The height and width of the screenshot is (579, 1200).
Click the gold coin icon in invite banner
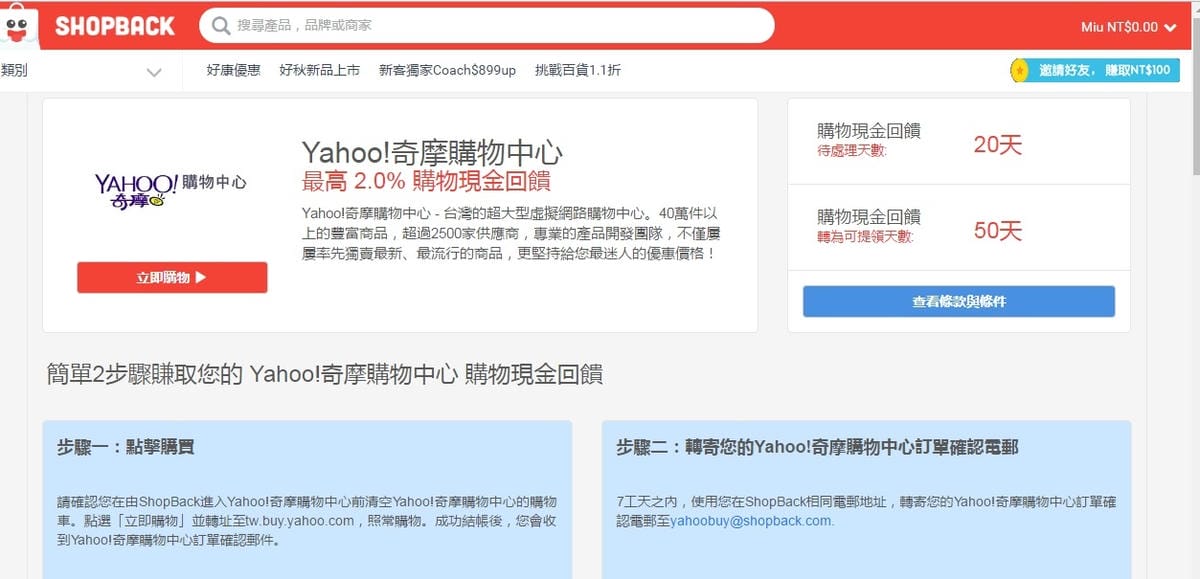pos(1020,70)
